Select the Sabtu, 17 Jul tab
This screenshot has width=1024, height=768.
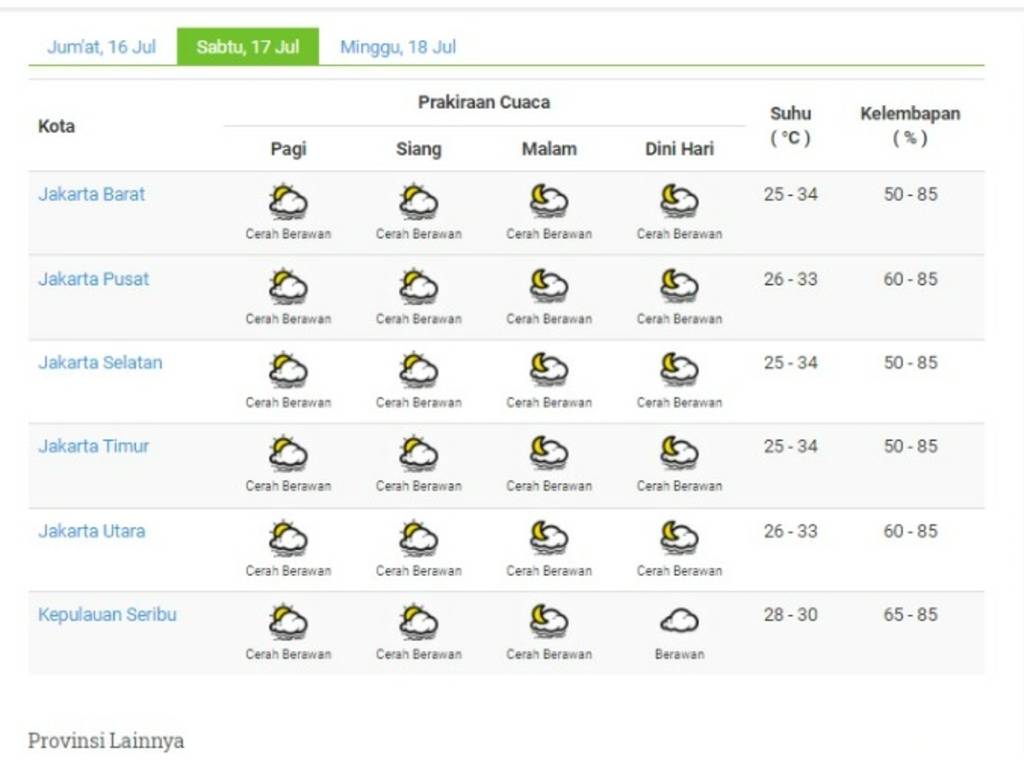pos(248,46)
